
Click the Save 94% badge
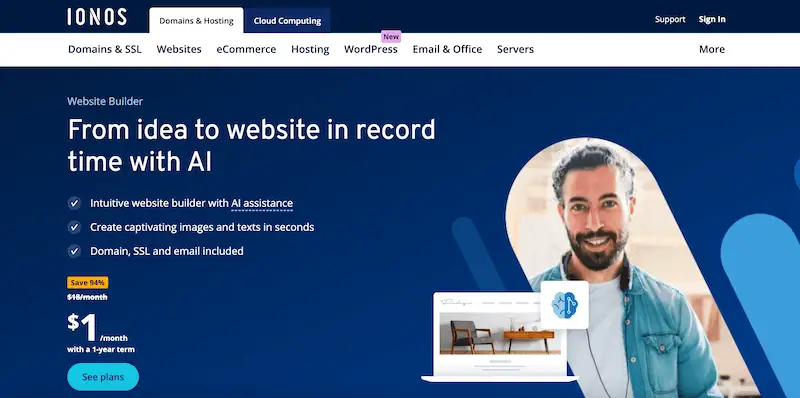[88, 283]
